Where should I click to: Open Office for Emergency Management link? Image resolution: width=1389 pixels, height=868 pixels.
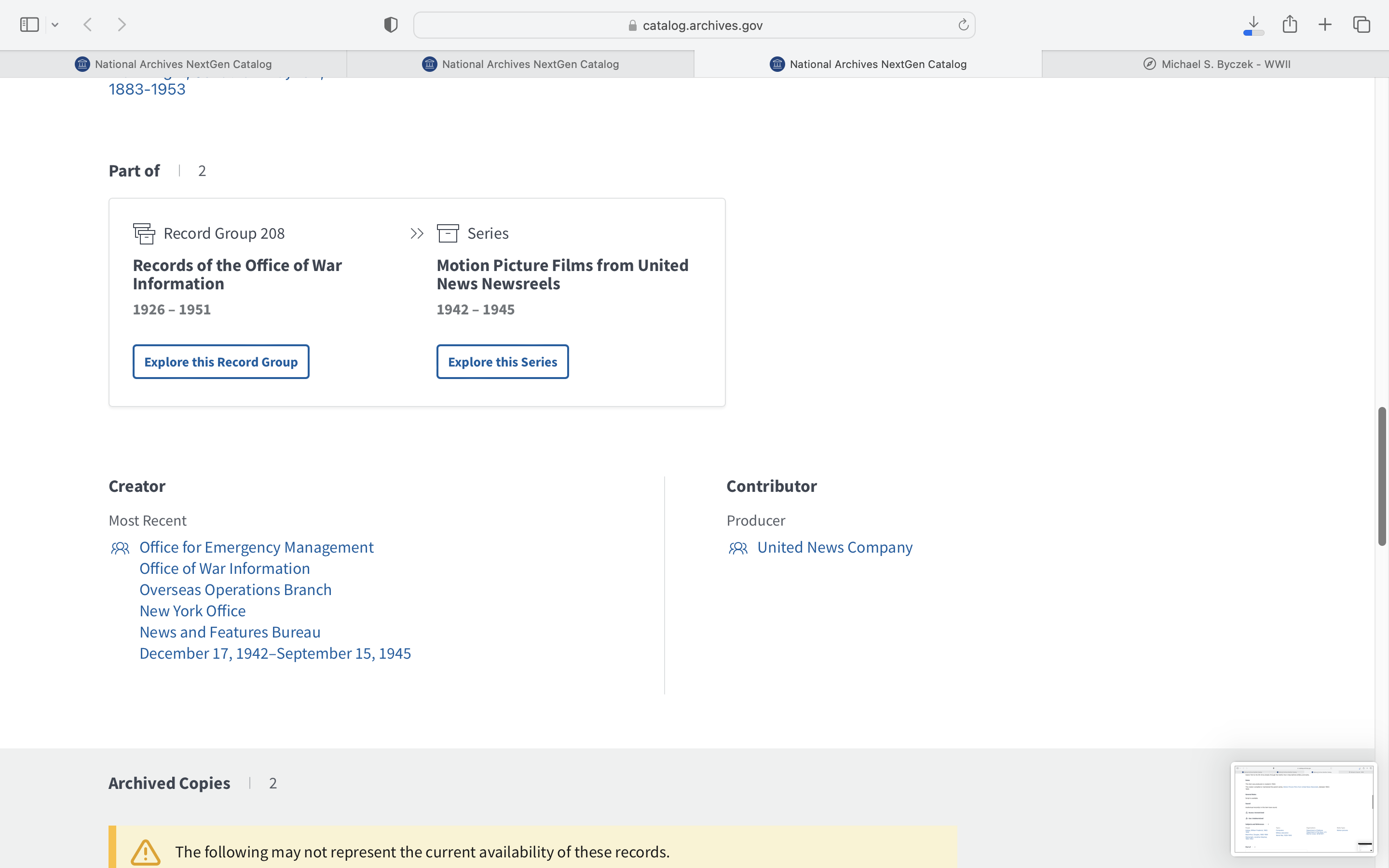(256, 547)
